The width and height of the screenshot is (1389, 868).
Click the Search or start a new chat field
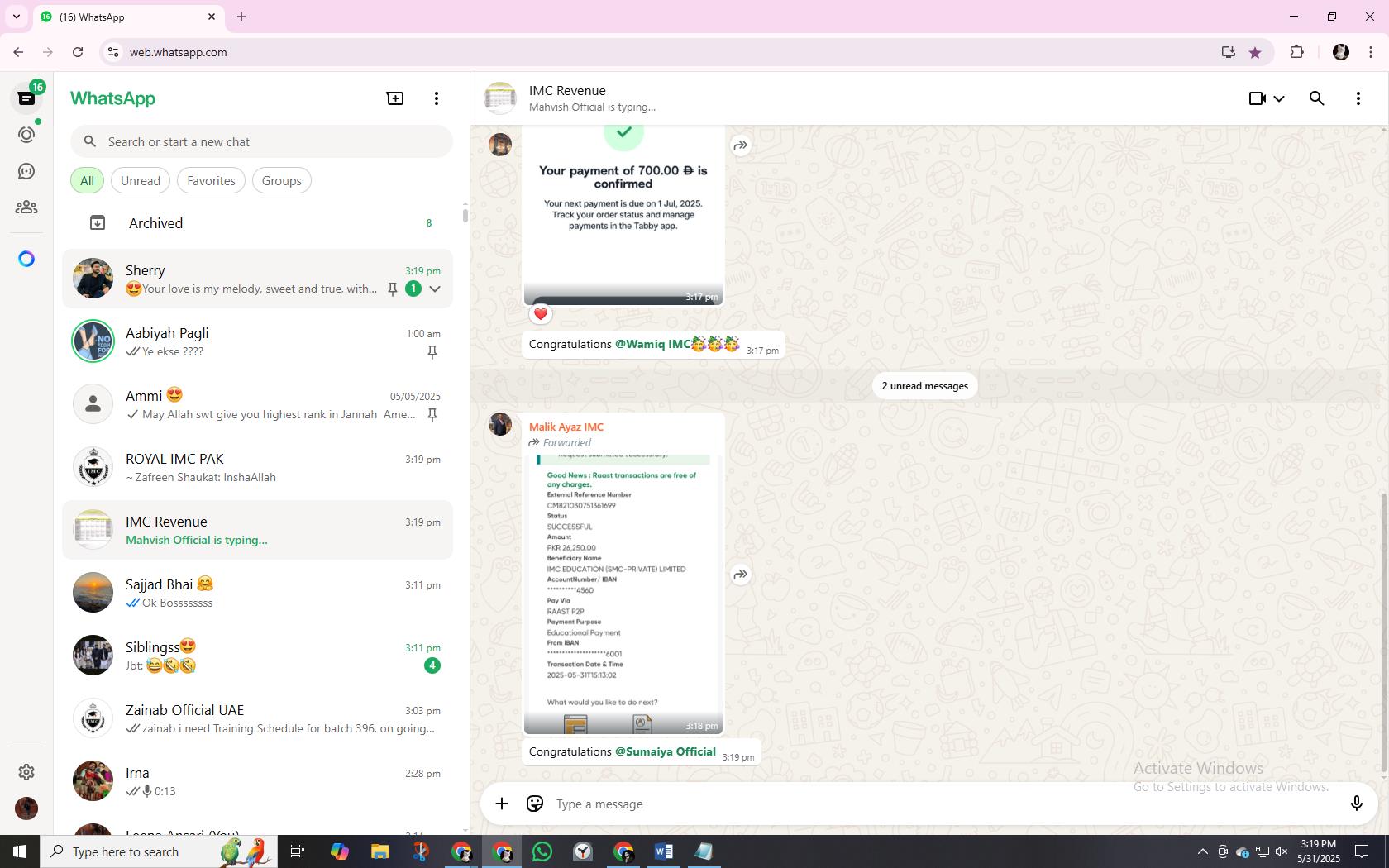click(x=261, y=141)
